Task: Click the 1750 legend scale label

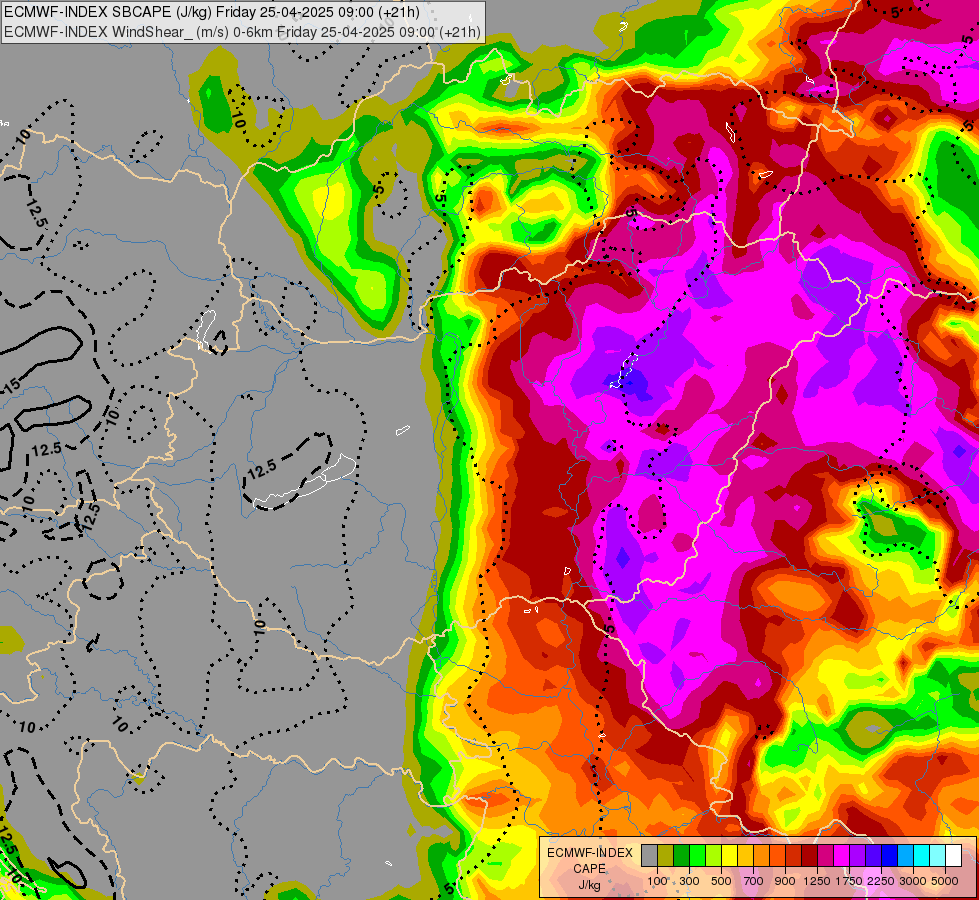Action: click(x=849, y=881)
